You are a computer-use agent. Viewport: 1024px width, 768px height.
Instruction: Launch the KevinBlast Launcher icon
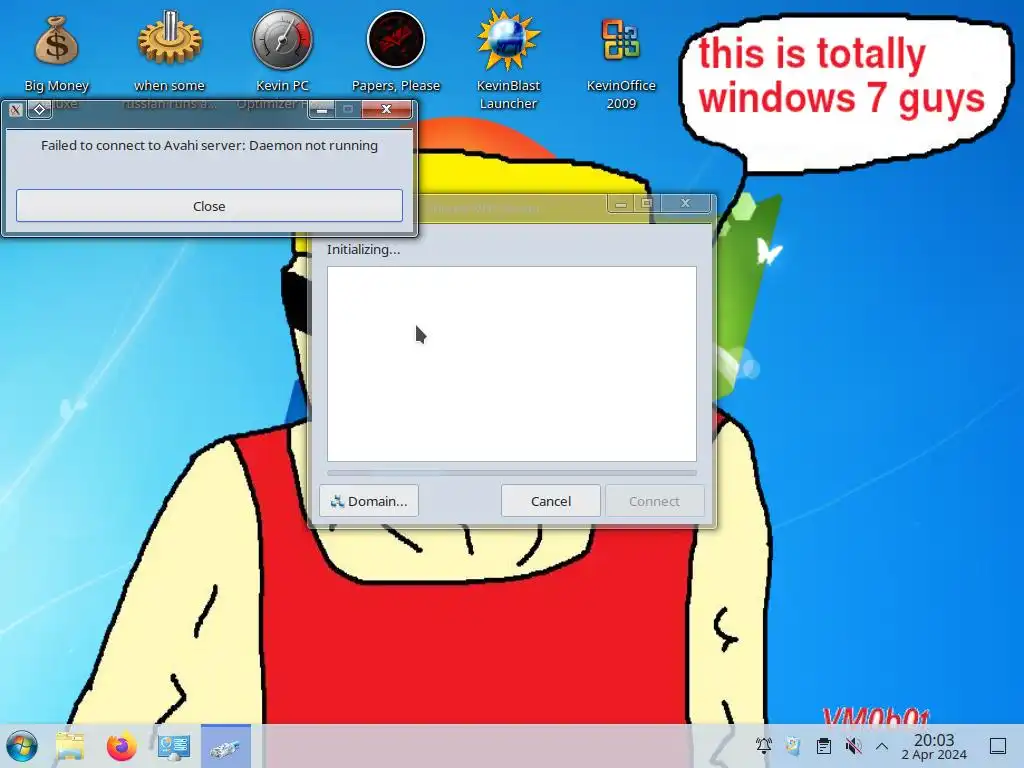[x=508, y=40]
